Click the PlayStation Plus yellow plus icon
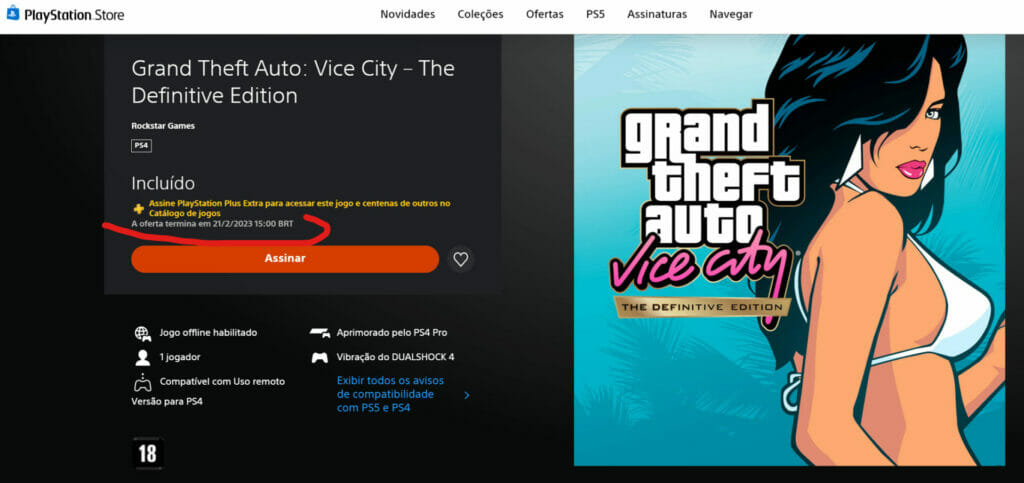Image resolution: width=1024 pixels, height=483 pixels. coord(138,209)
